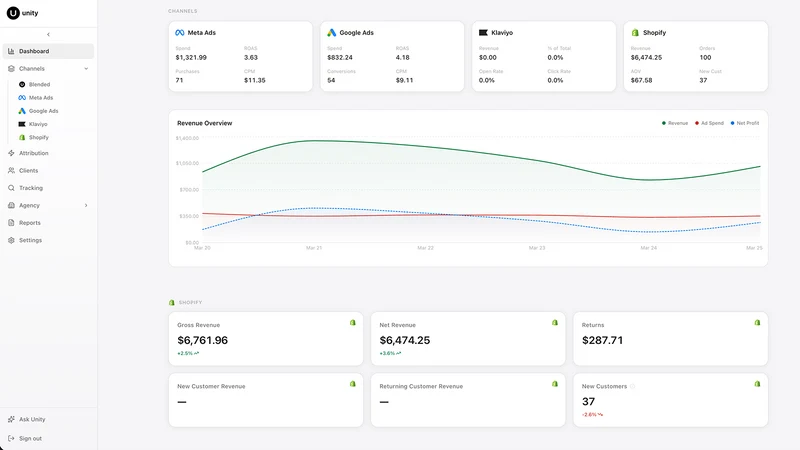This screenshot has width=800, height=450.
Task: Expand the Agency submenu arrow
Action: (86, 205)
